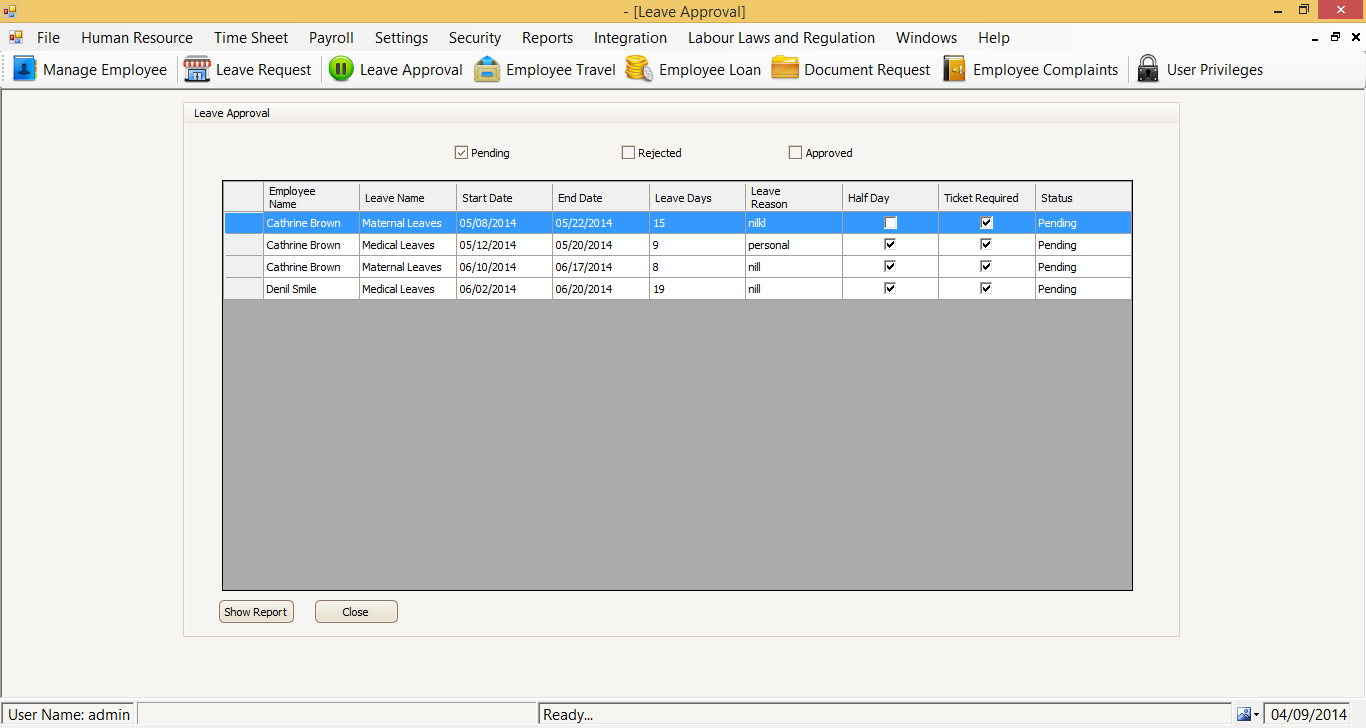Image resolution: width=1366 pixels, height=728 pixels.
Task: Open the Payroll menu
Action: pyautogui.click(x=331, y=38)
